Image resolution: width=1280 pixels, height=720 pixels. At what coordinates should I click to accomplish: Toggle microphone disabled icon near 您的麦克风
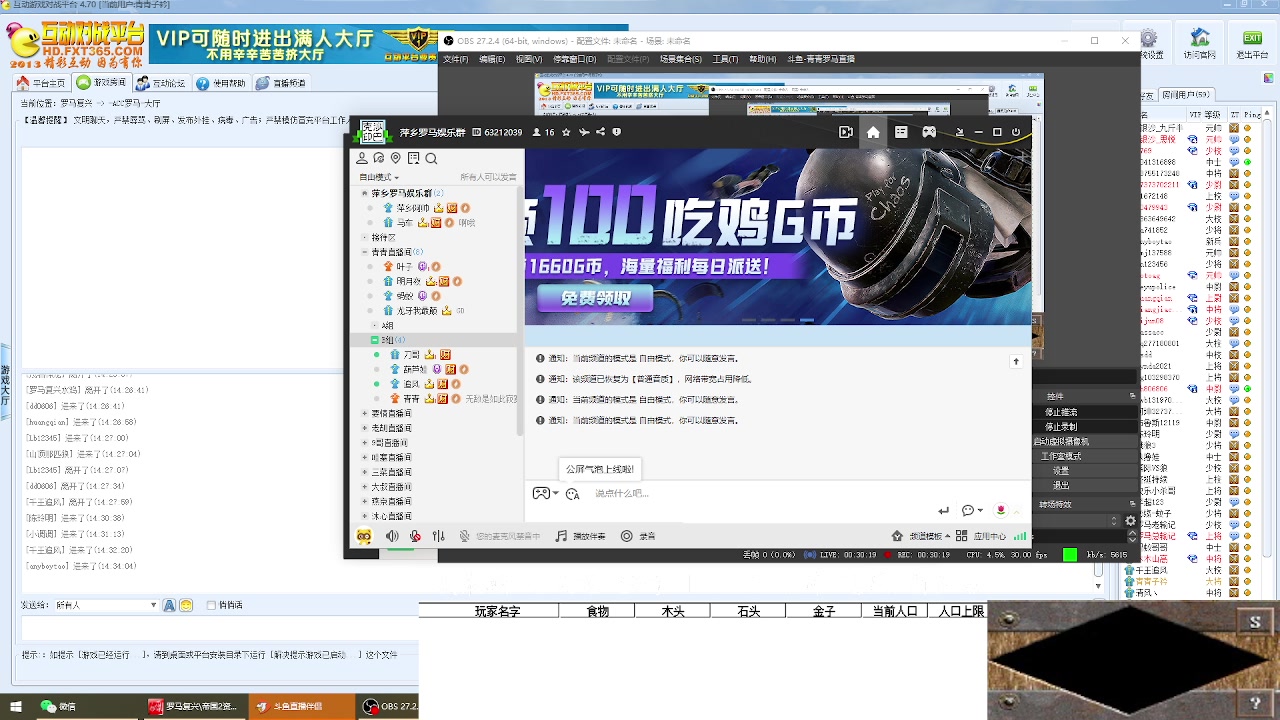pos(464,536)
